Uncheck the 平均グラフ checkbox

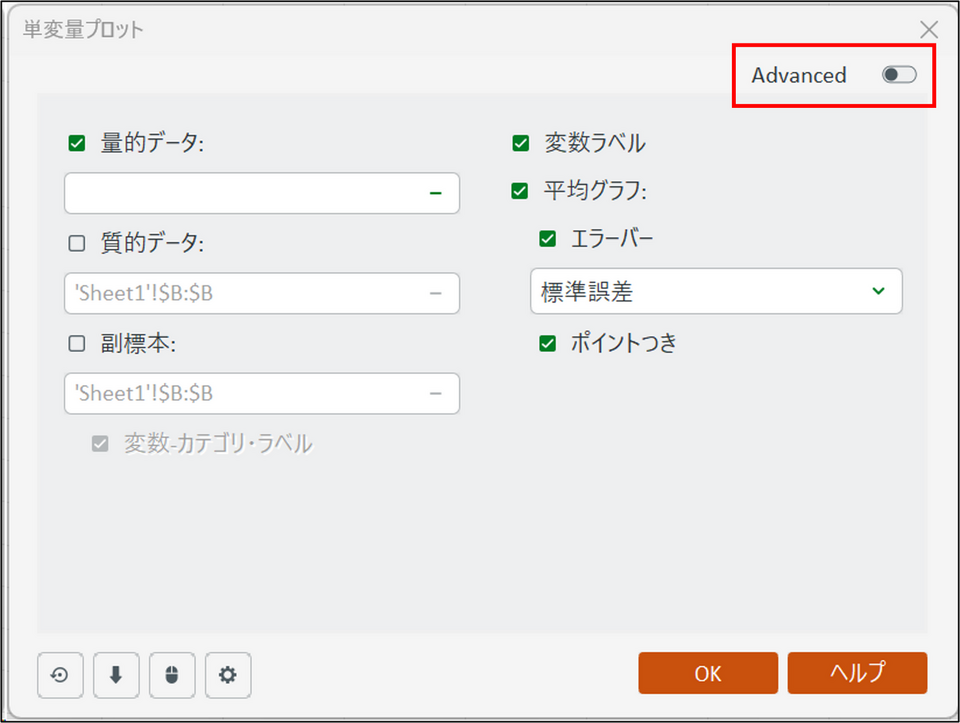tap(520, 190)
